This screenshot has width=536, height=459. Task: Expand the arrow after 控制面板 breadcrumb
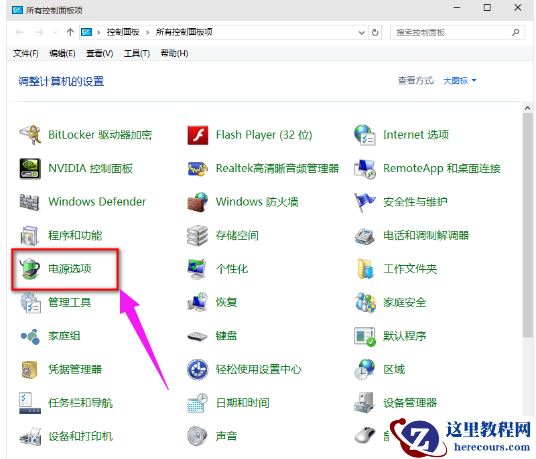(x=148, y=32)
